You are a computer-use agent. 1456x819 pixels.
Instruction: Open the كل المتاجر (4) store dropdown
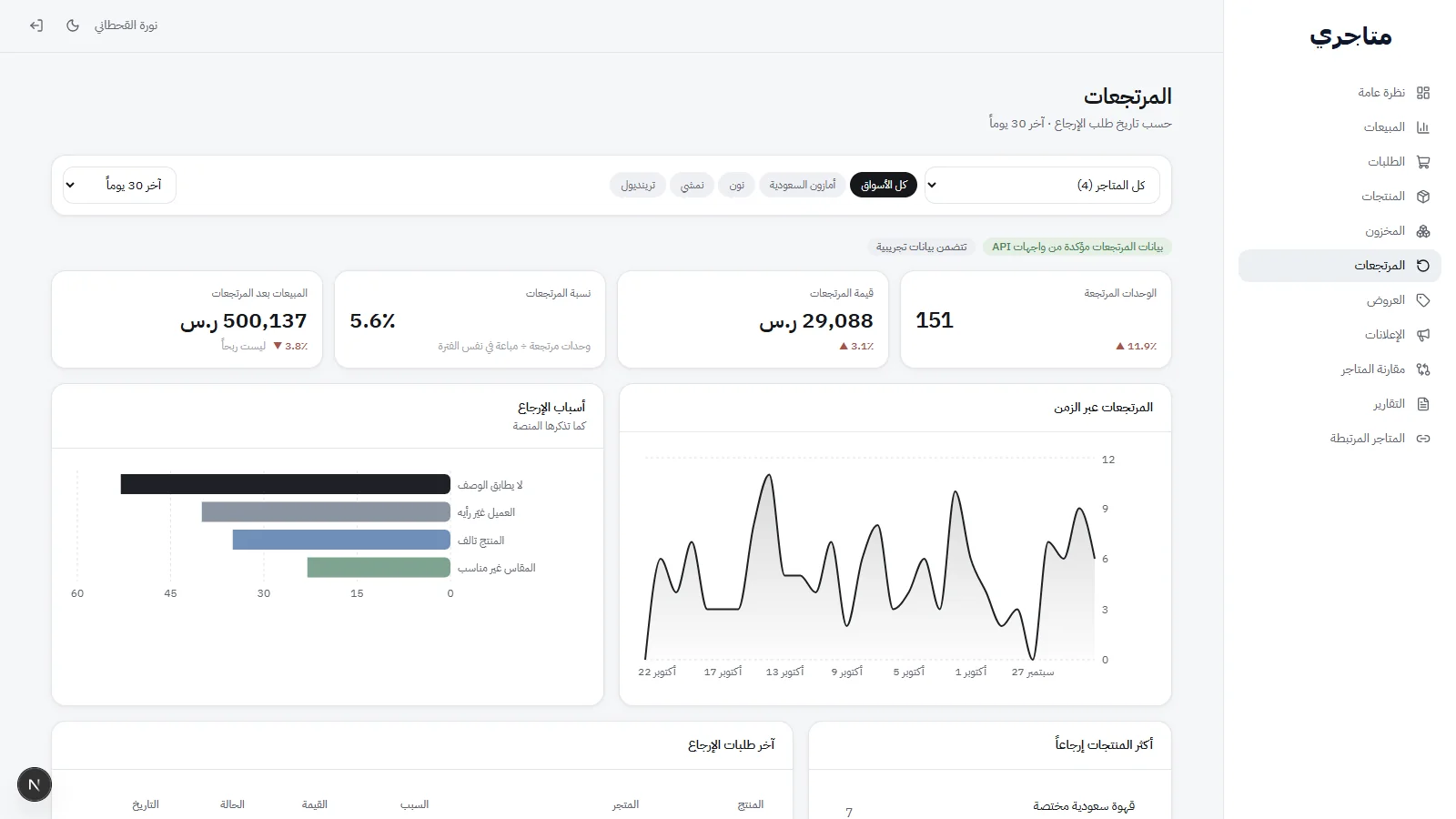click(1043, 186)
